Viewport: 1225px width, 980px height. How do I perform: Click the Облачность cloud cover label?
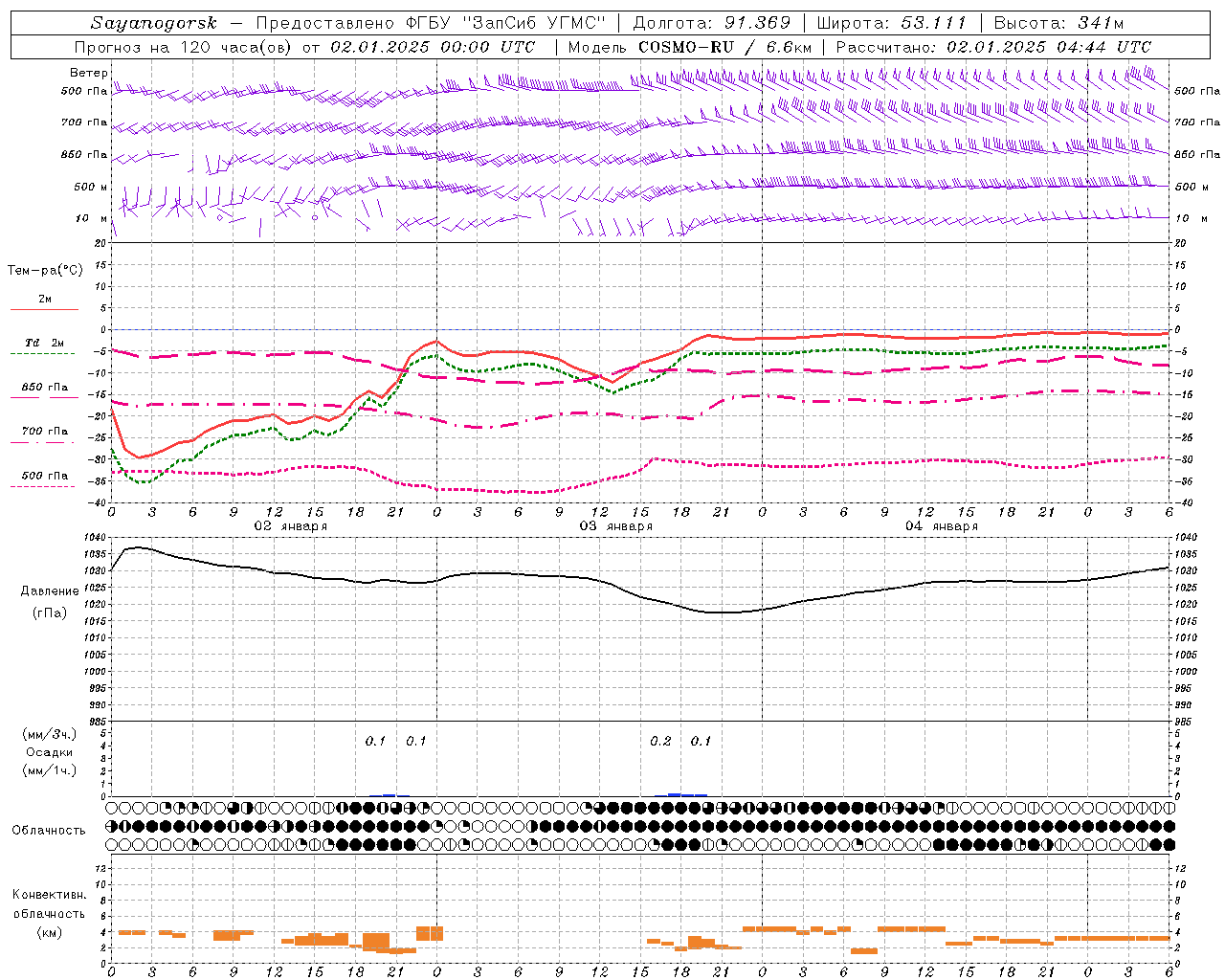pos(49,831)
